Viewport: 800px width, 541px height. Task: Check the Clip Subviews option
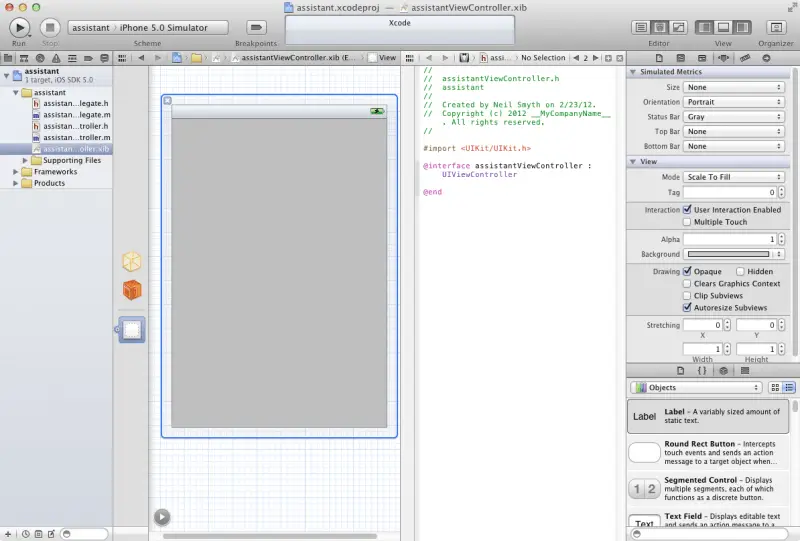(687, 296)
